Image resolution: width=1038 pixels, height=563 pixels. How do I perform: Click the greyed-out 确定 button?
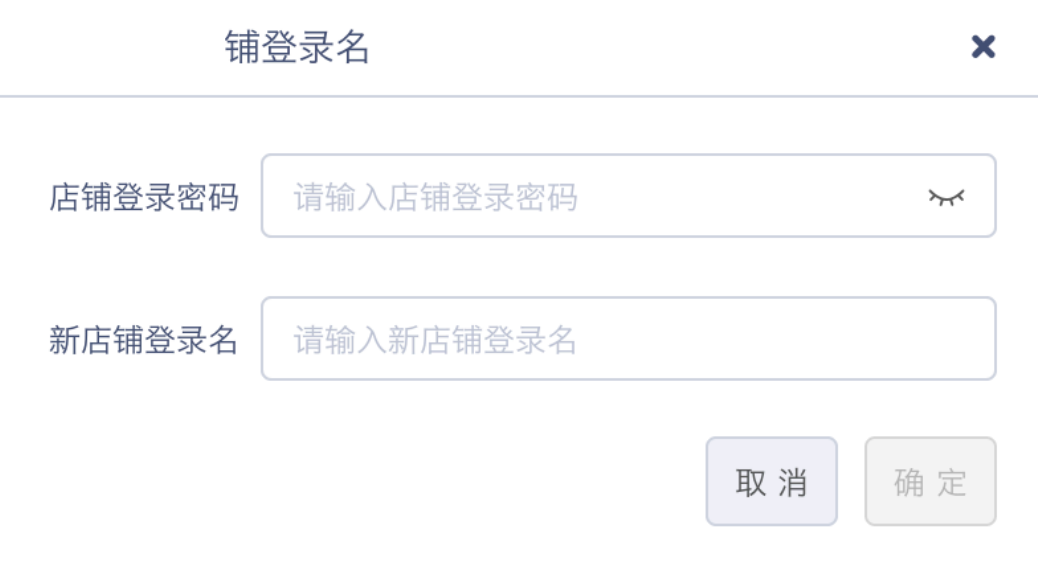(x=930, y=482)
